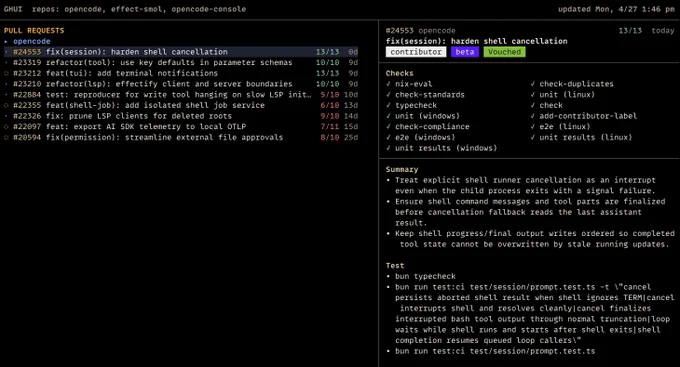Open PR #23212 add terminal notifications

[181, 73]
